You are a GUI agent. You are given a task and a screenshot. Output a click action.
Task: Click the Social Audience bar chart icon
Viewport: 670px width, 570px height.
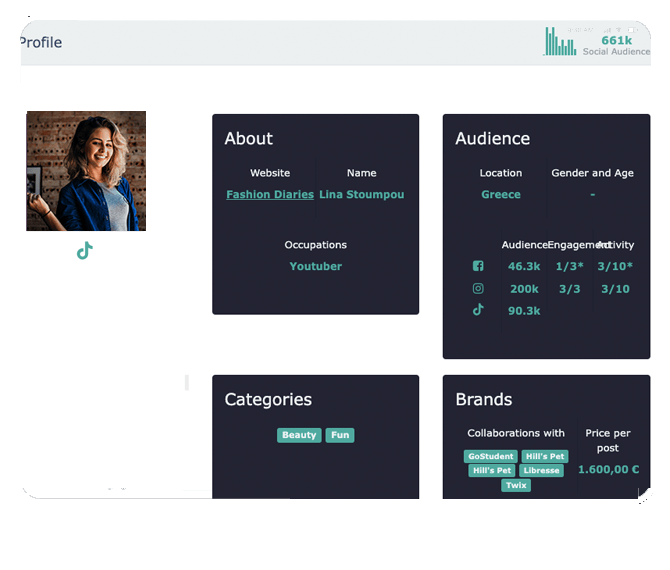click(560, 42)
